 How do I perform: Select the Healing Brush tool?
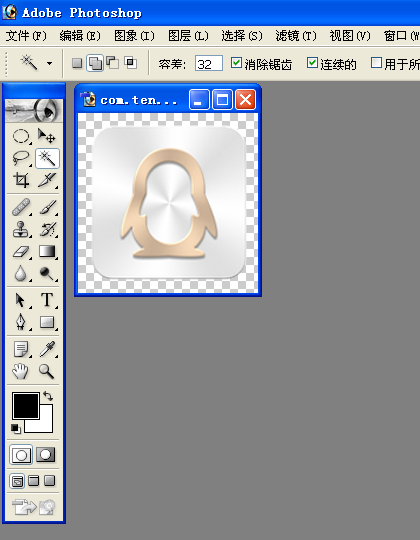click(x=21, y=208)
